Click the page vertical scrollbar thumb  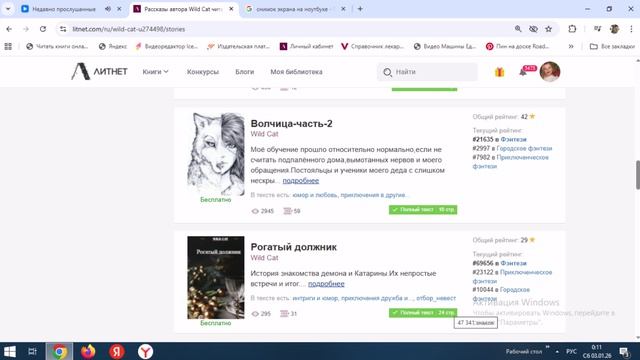pyautogui.click(x=638, y=175)
